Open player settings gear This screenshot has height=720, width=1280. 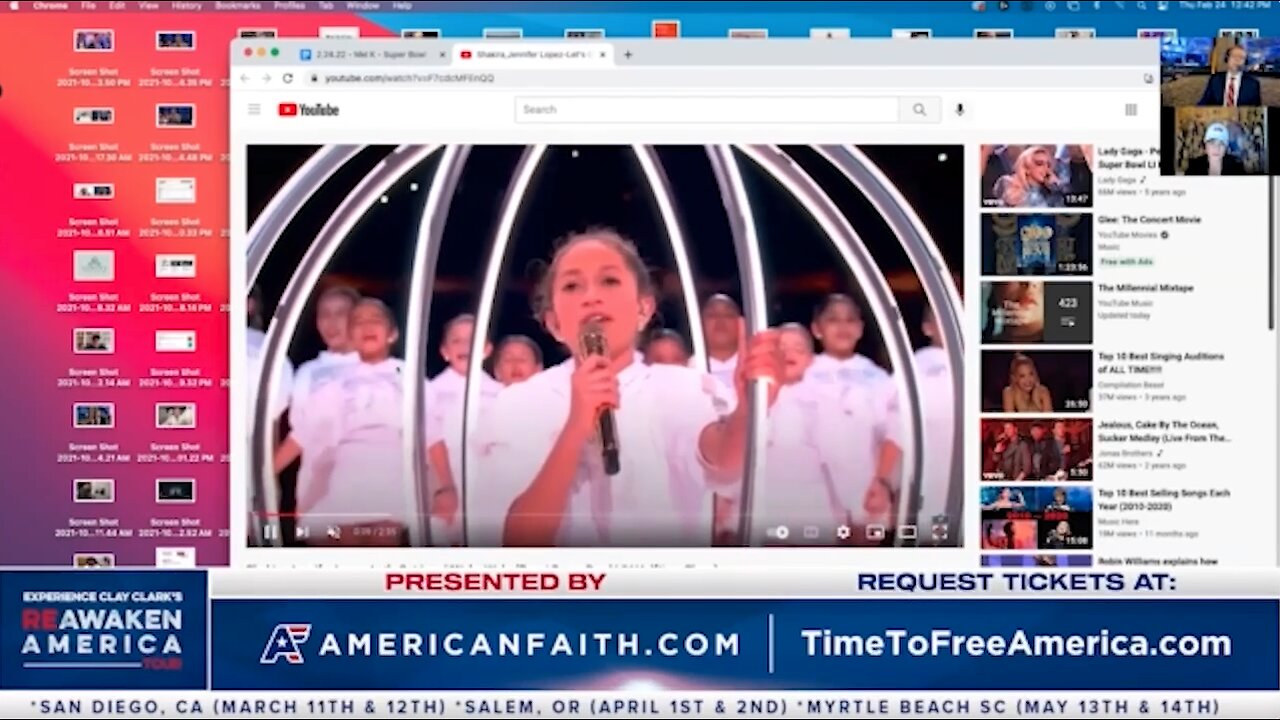(843, 532)
